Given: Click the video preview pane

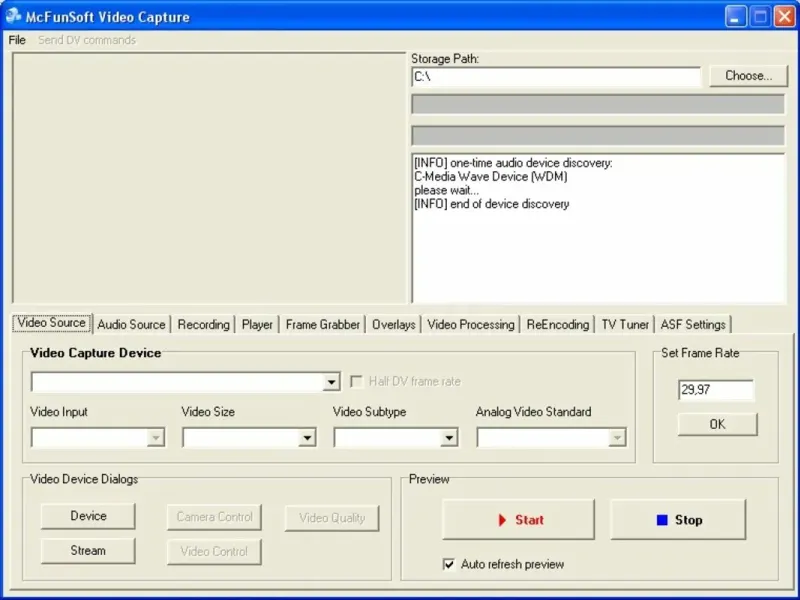Looking at the screenshot, I should [x=209, y=178].
